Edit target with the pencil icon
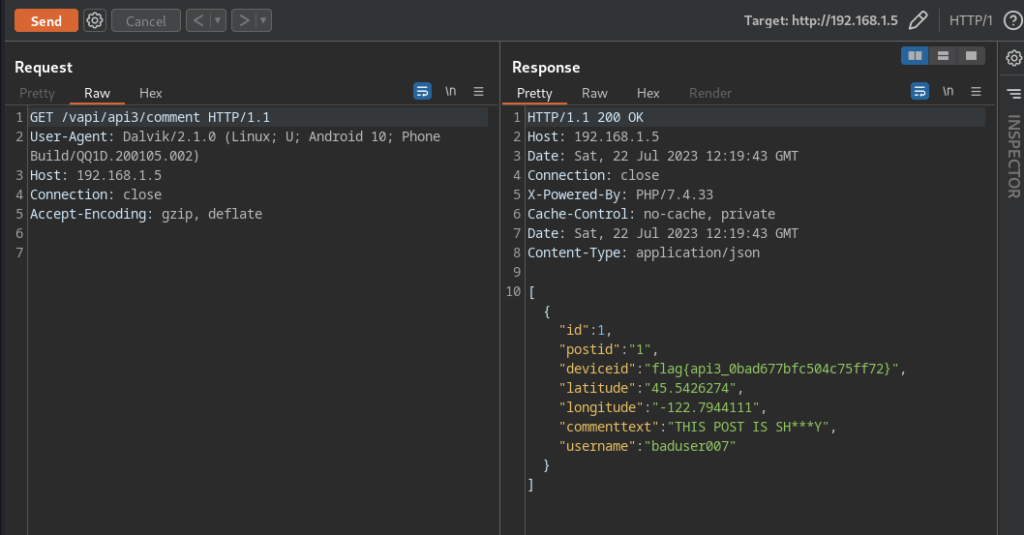Image resolution: width=1024 pixels, height=535 pixels. [918, 20]
